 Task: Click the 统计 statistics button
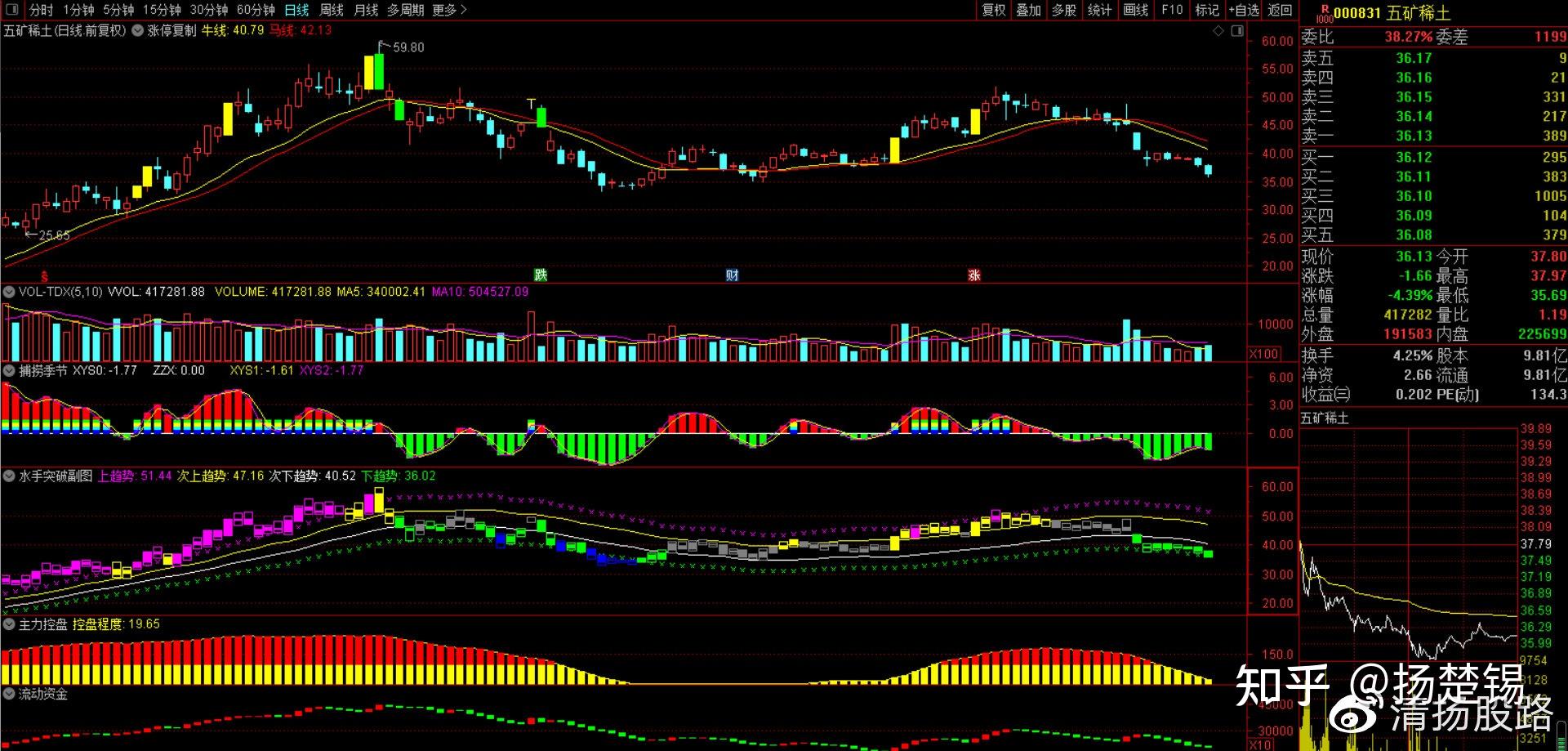point(1099,10)
